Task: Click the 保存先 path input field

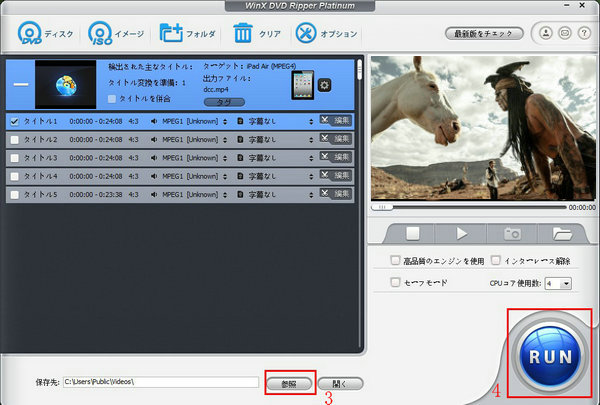Action: pyautogui.click(x=161, y=382)
